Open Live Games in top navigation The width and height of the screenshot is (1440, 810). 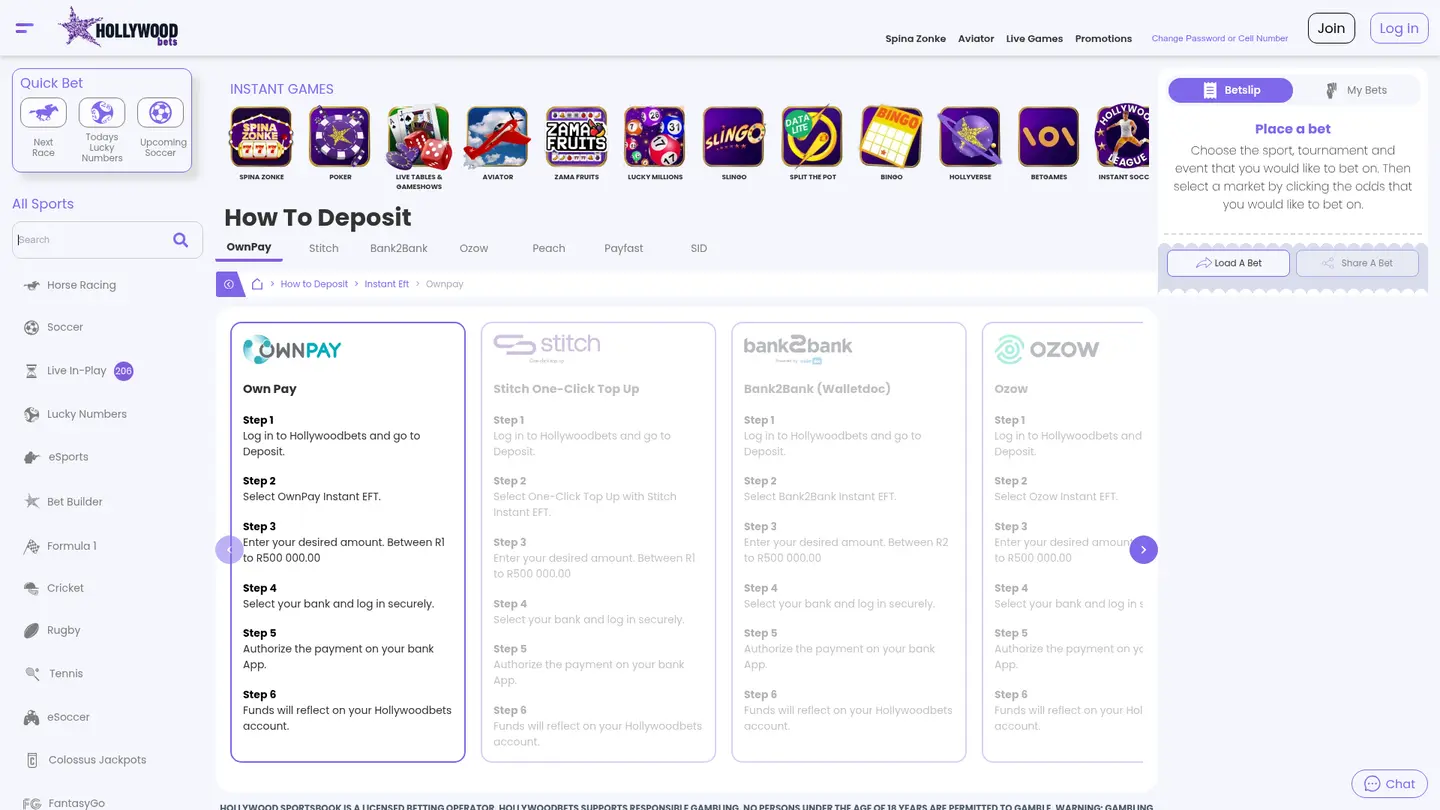[x=1034, y=39]
